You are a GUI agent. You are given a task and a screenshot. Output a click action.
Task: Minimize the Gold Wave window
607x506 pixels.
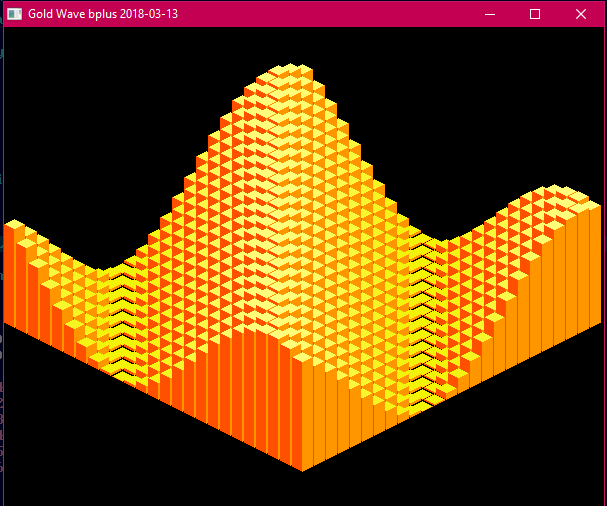point(489,14)
